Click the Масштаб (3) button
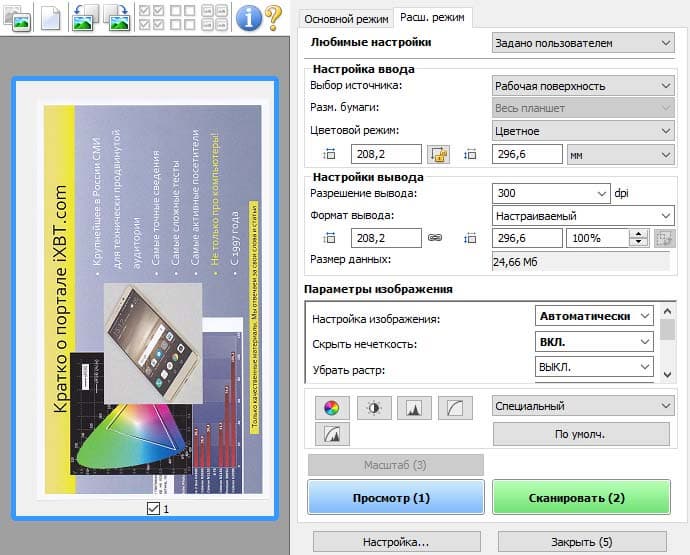The width and height of the screenshot is (690, 555). [396, 465]
